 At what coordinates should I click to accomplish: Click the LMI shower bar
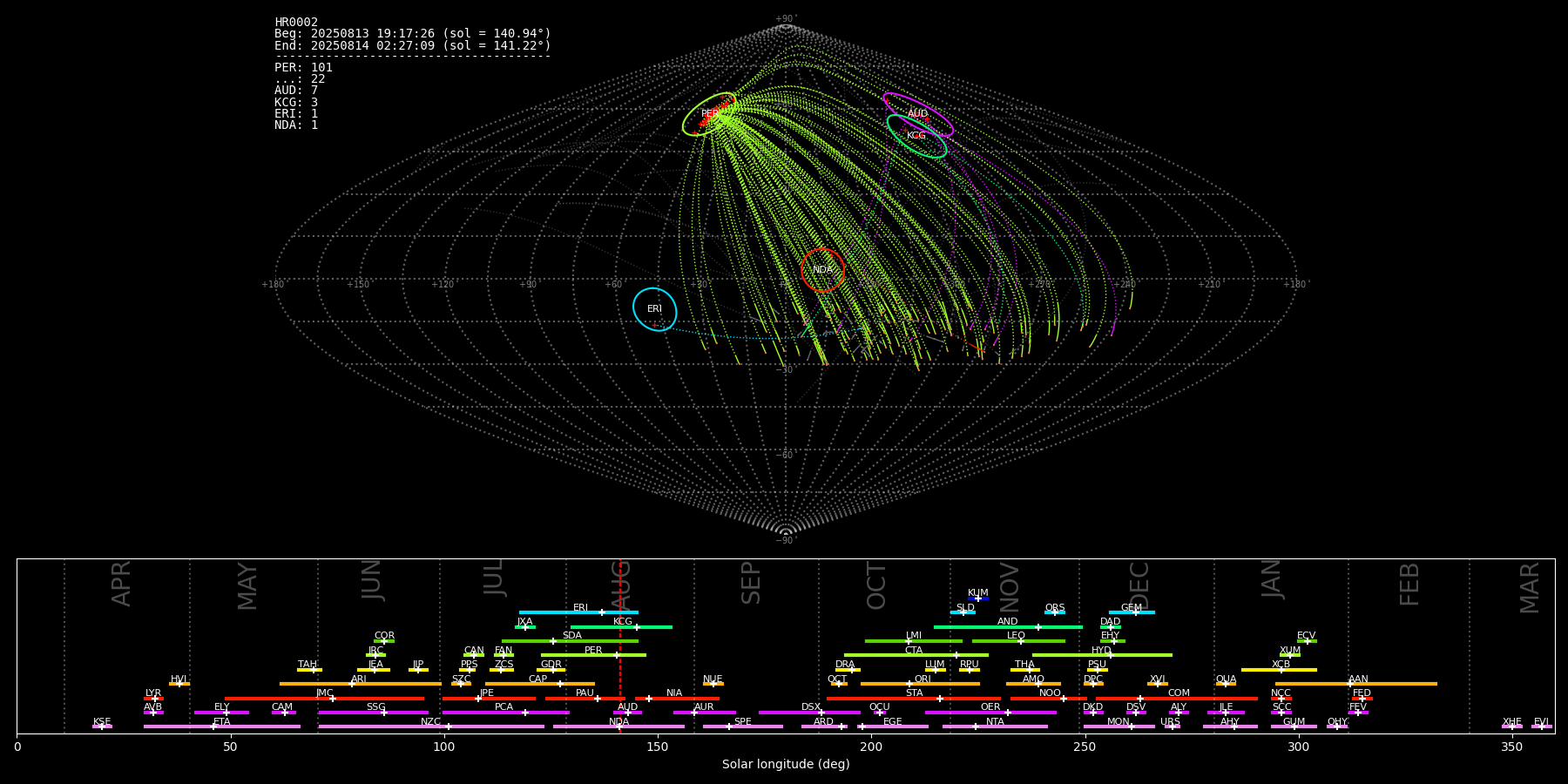914,641
